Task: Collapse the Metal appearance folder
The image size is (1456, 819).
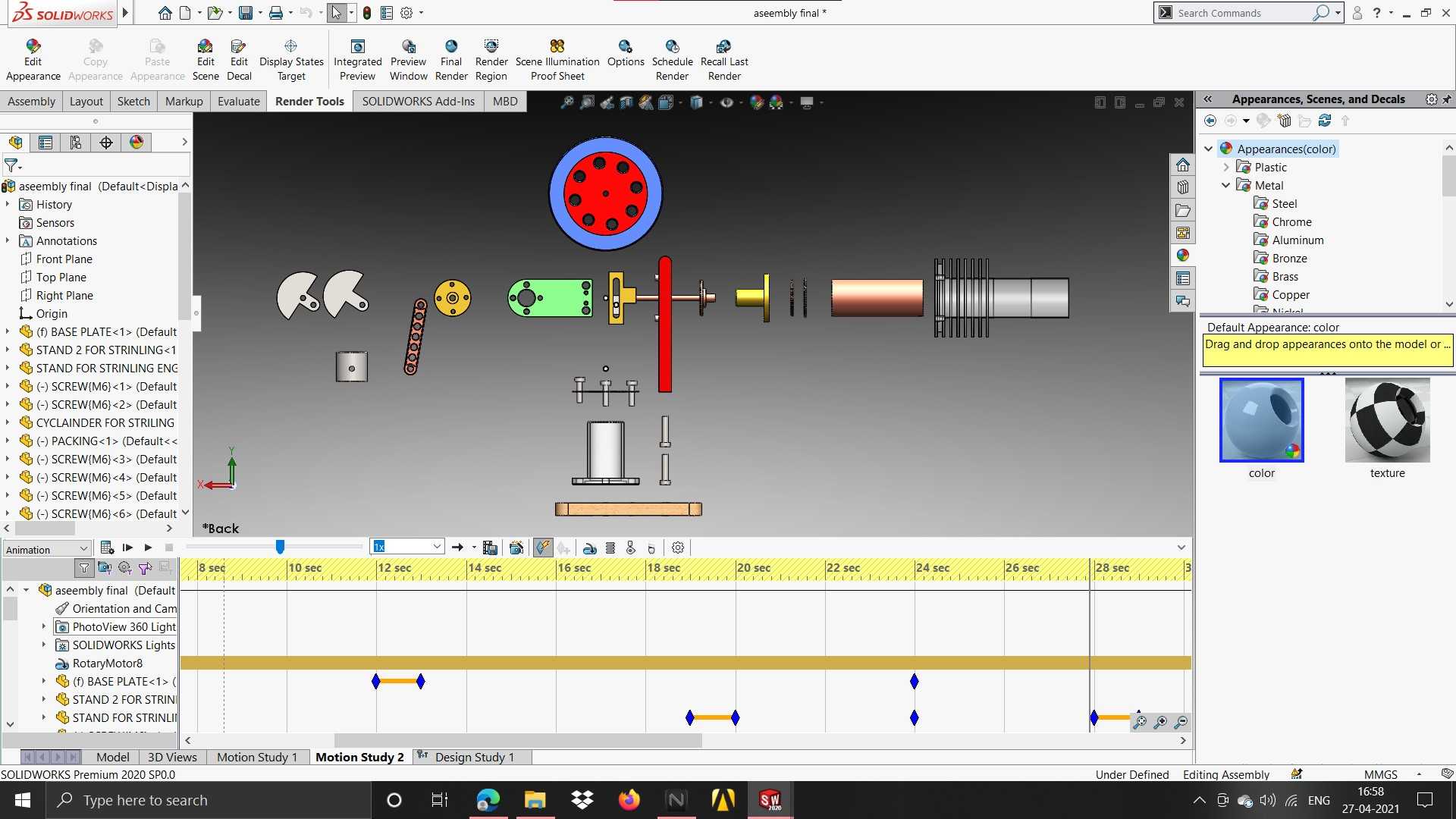Action: 1226,185
